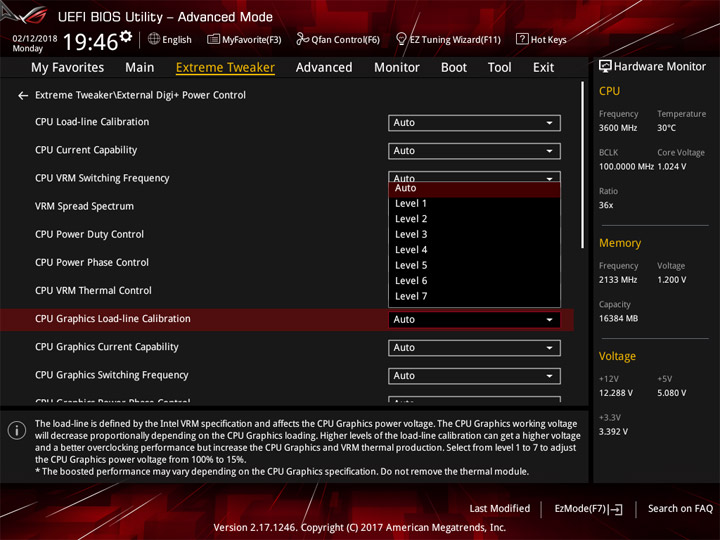The height and width of the screenshot is (540, 720).
Task: Choose Level 7 option
Action: pyautogui.click(x=474, y=297)
